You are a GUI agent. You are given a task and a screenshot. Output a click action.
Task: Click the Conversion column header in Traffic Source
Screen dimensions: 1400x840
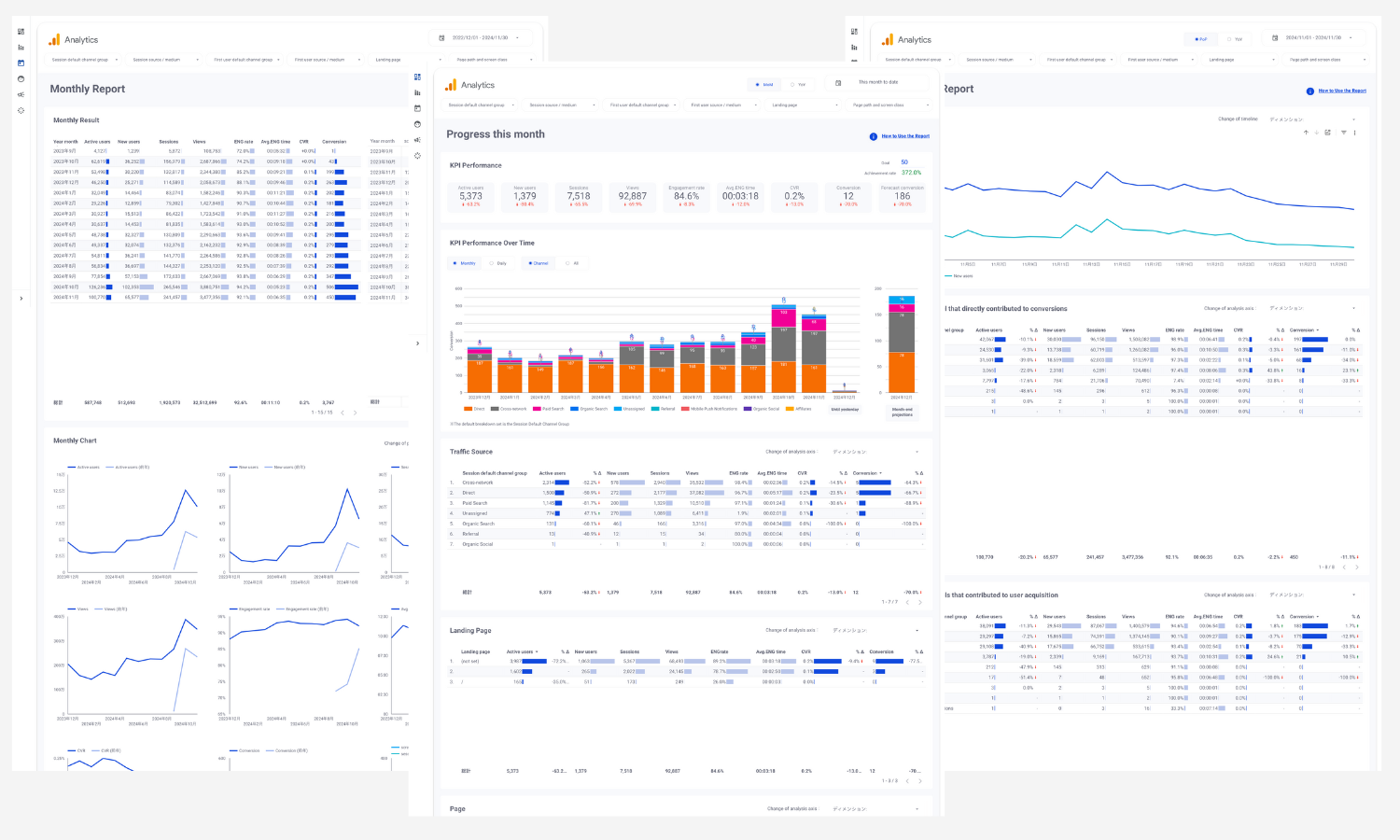click(x=865, y=473)
